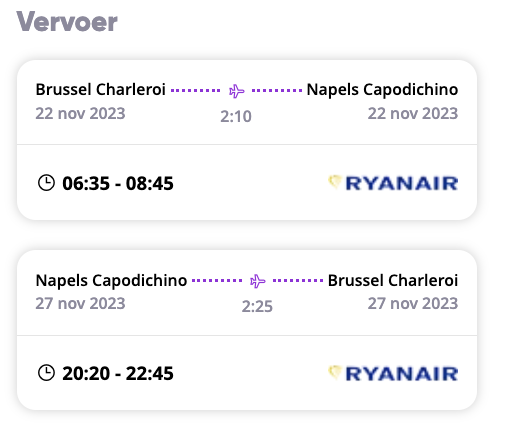Click the outbound departure date 22 nov 2023

[x=80, y=113]
